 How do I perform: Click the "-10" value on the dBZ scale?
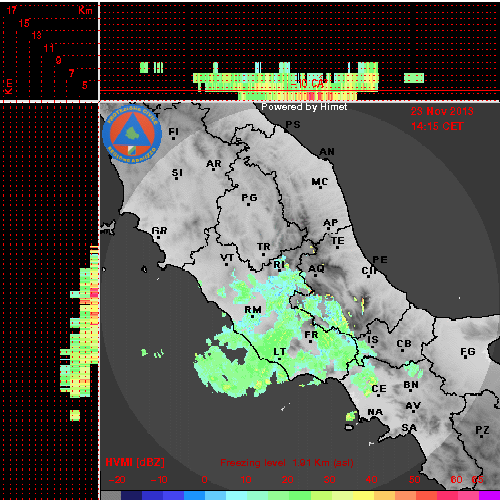point(159,480)
